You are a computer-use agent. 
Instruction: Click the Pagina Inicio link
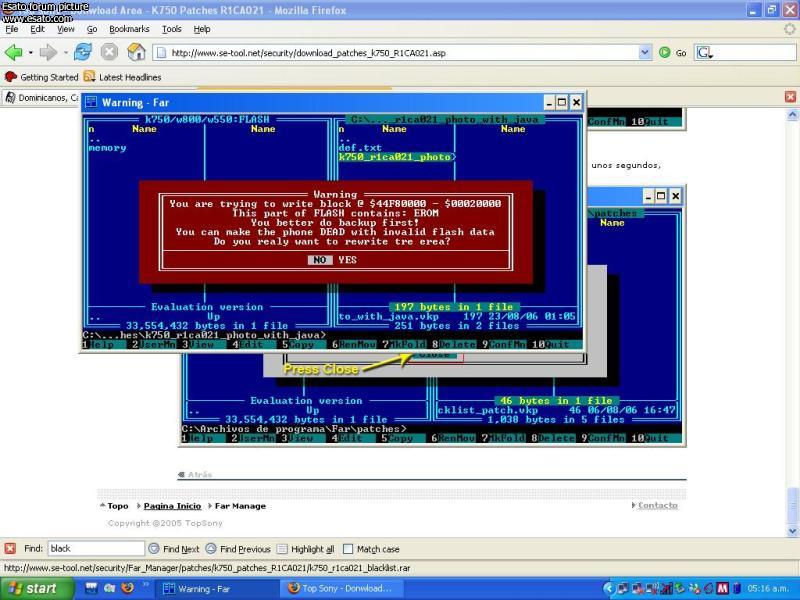(x=172, y=506)
